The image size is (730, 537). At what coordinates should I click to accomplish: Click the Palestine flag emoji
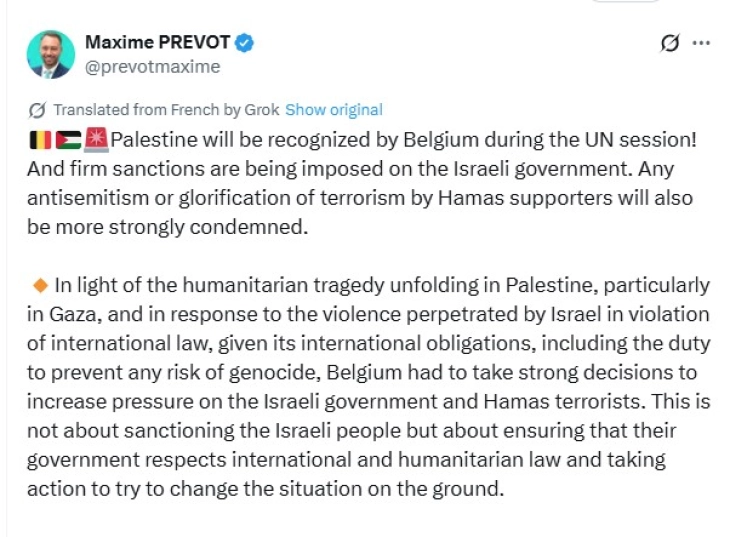(x=69, y=139)
